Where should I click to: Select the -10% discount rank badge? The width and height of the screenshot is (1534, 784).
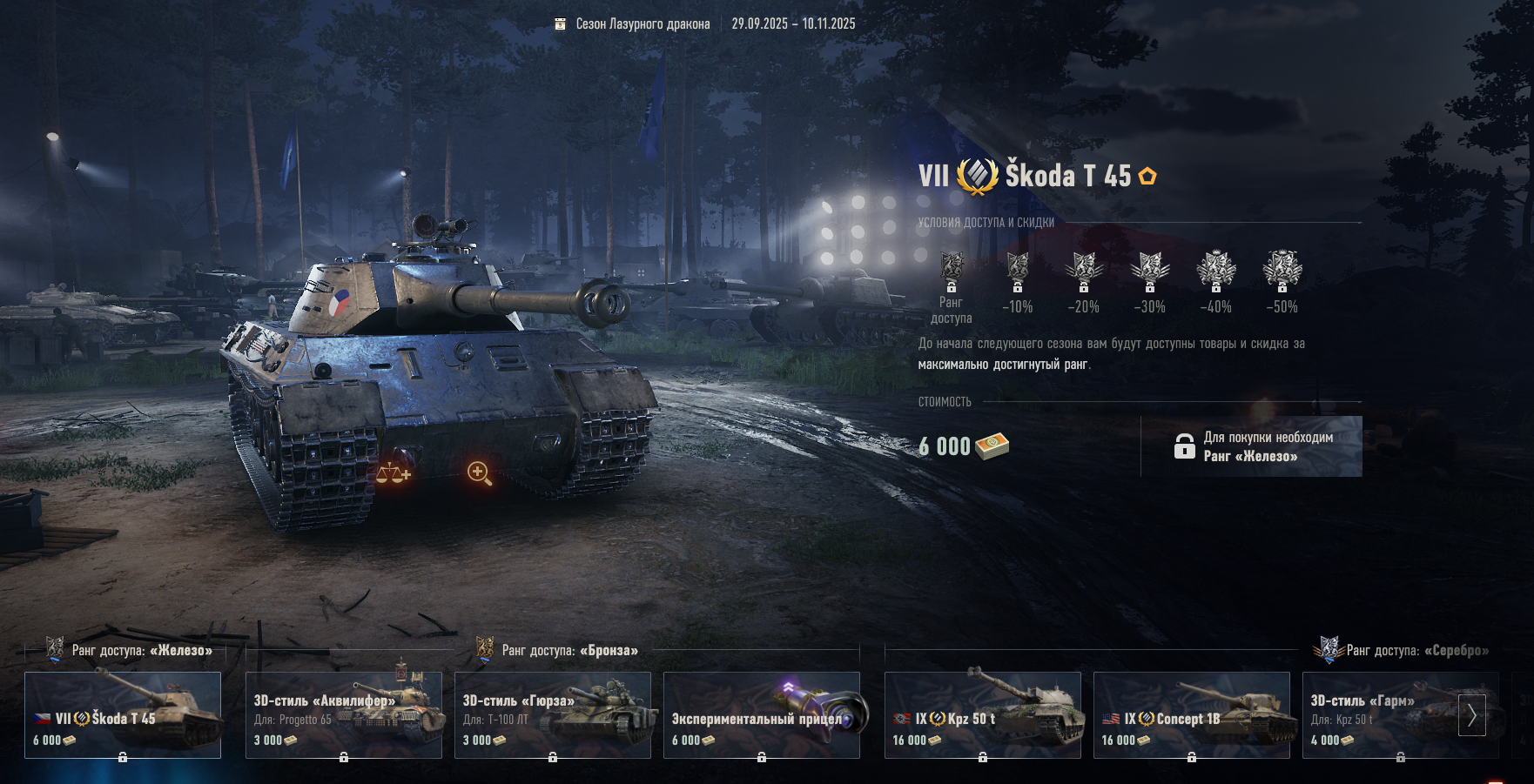(1017, 271)
